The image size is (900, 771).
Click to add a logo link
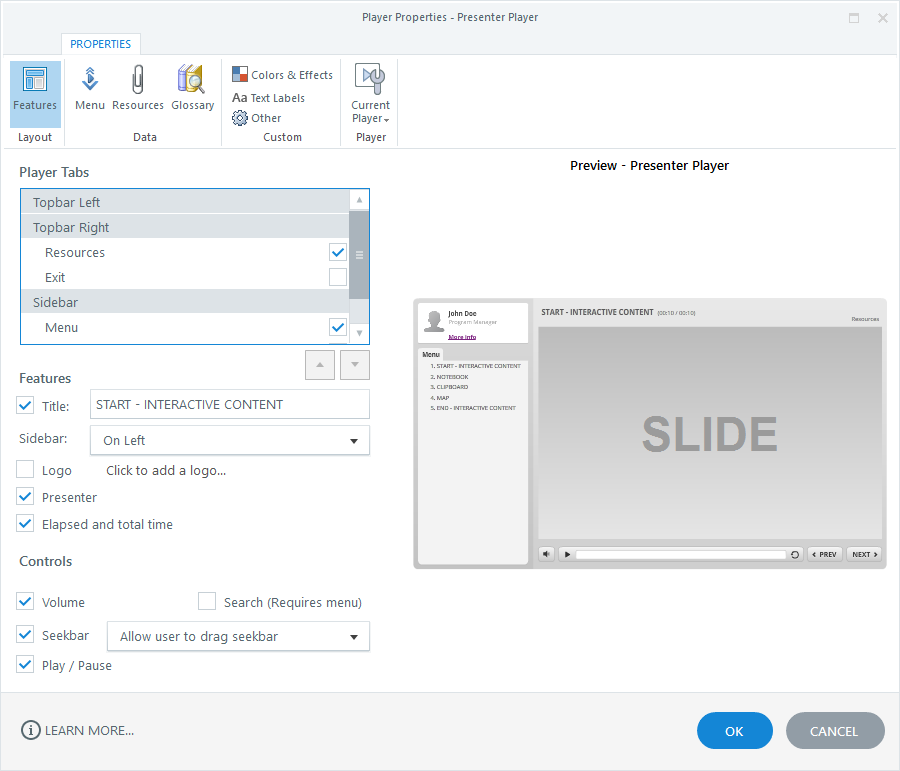[x=166, y=470]
